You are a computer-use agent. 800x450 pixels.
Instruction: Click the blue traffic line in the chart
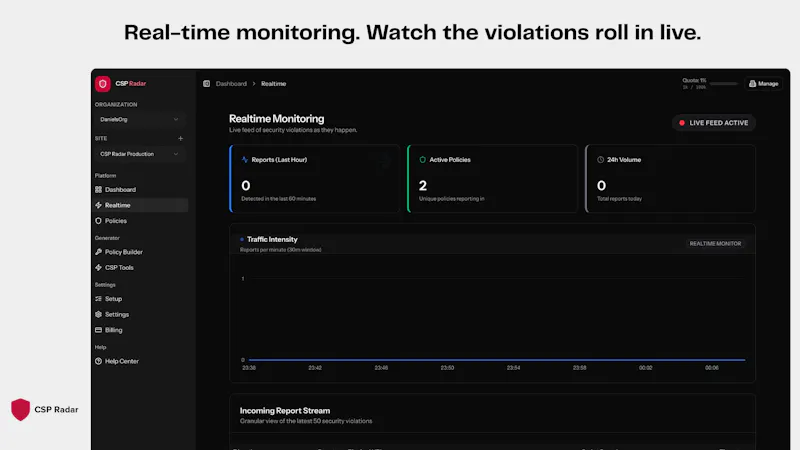pos(497,360)
